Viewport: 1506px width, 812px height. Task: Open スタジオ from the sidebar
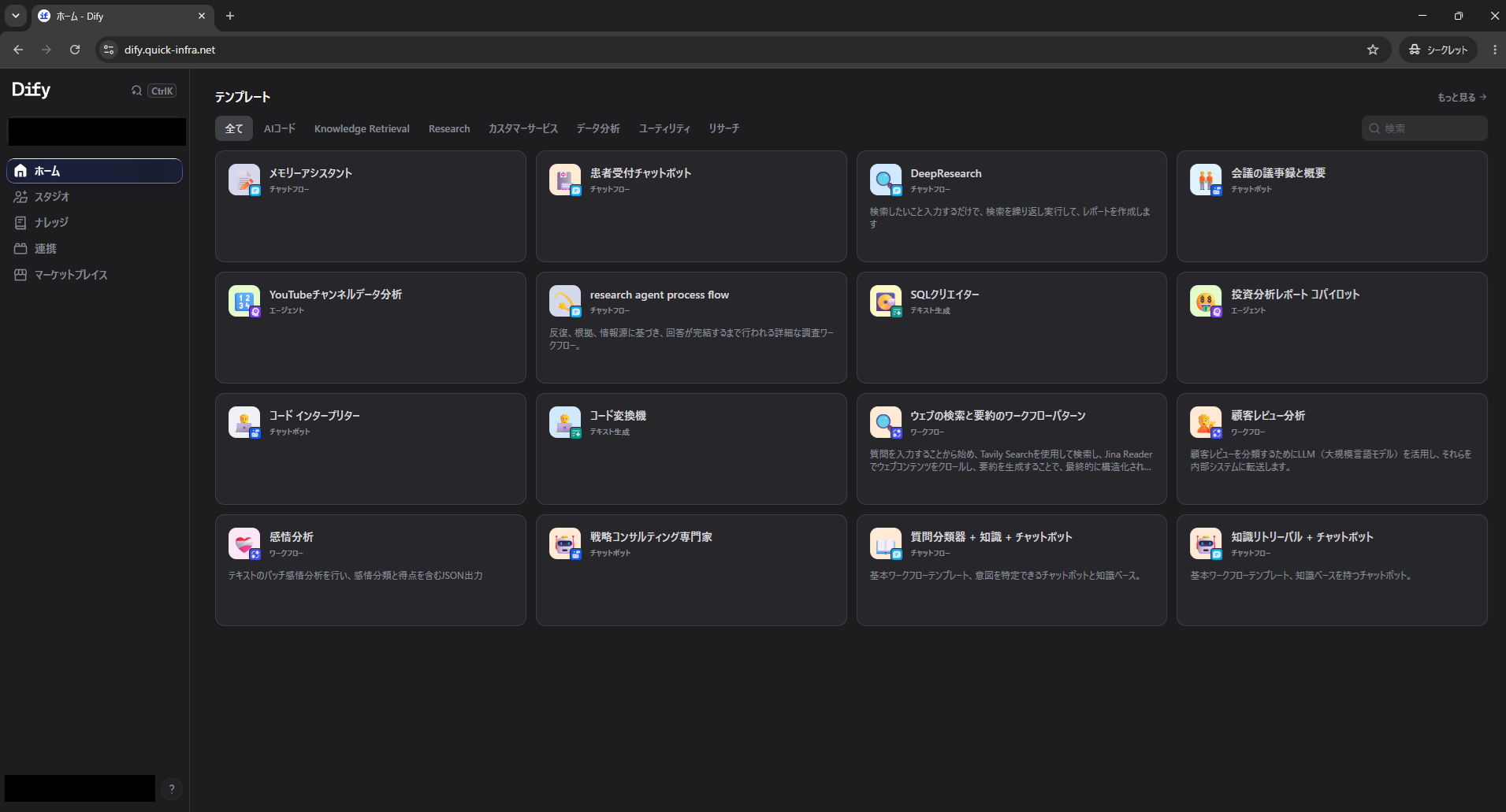click(x=95, y=197)
